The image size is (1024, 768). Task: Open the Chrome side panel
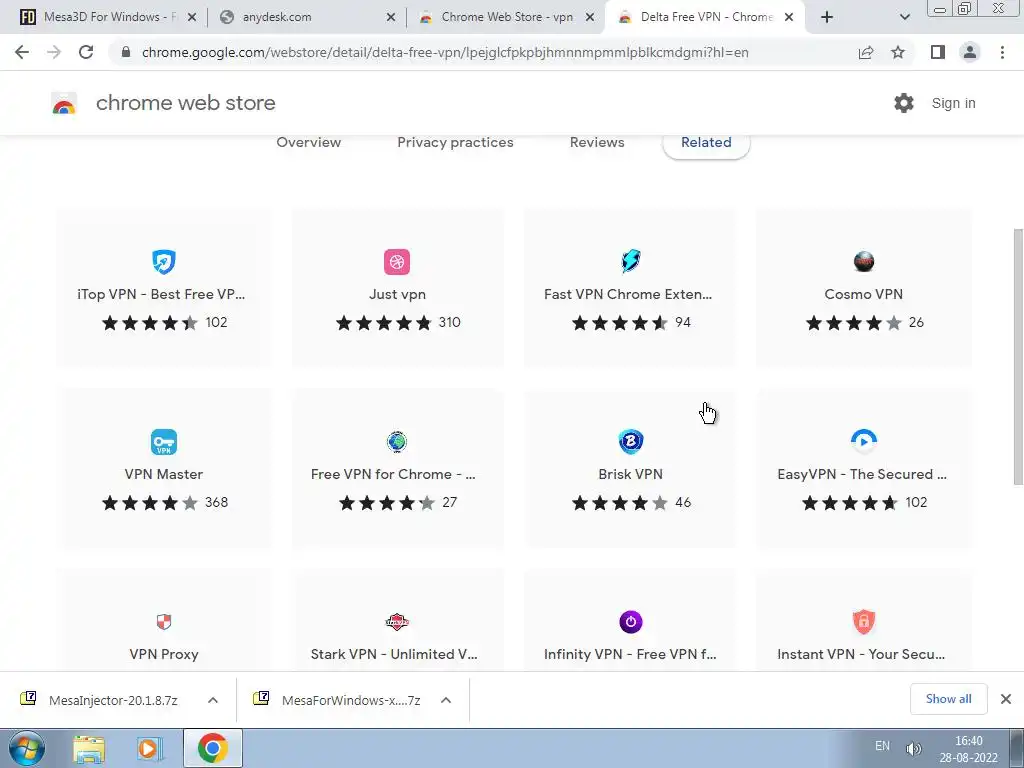(x=938, y=52)
